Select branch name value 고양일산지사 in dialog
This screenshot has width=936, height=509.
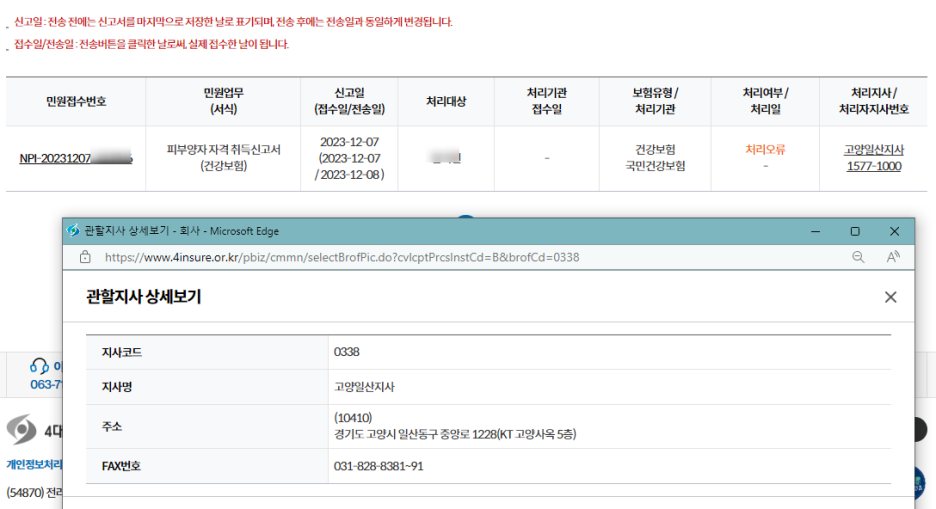click(364, 387)
